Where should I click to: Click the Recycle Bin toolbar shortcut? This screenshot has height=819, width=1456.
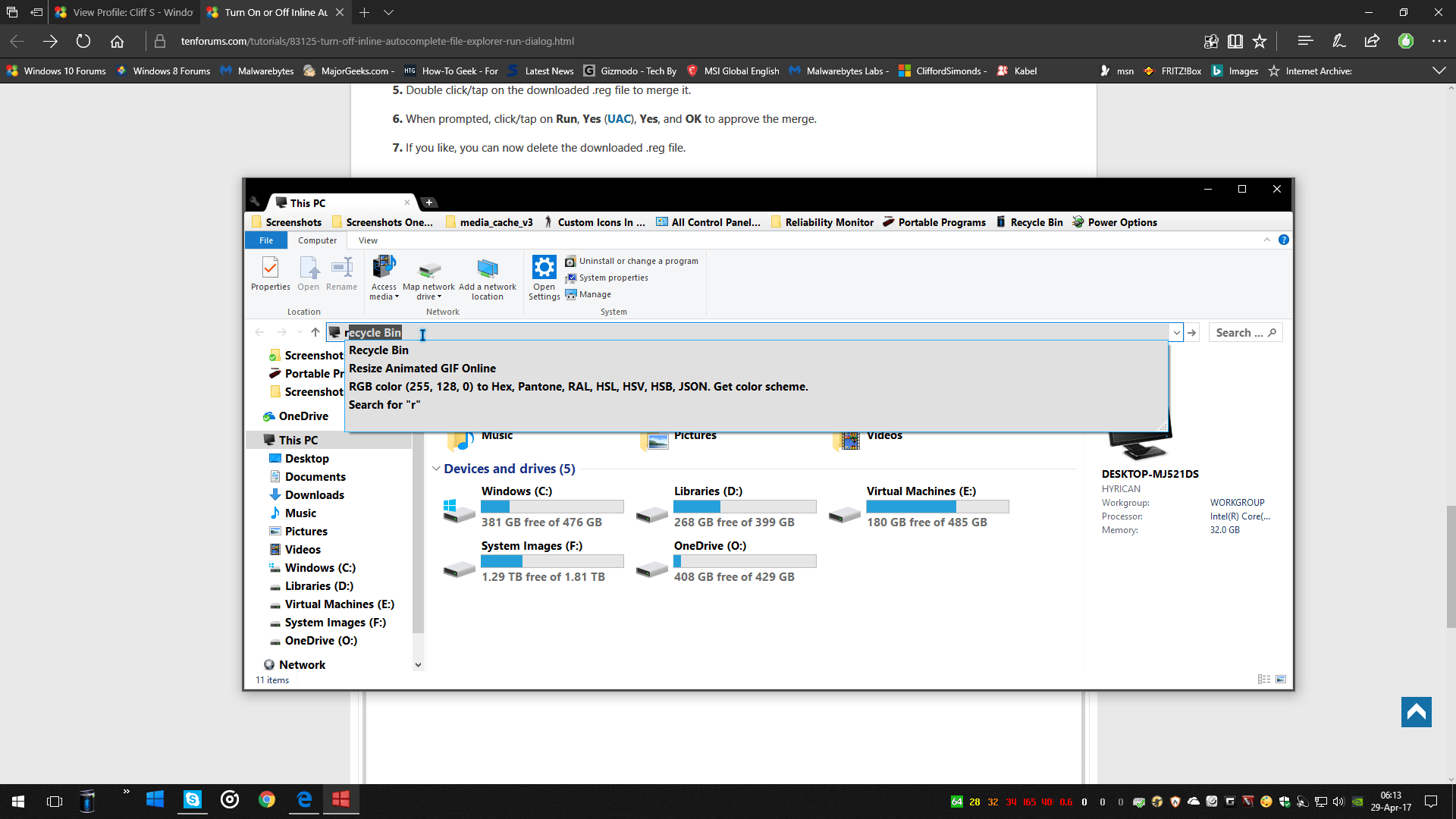point(1028,222)
